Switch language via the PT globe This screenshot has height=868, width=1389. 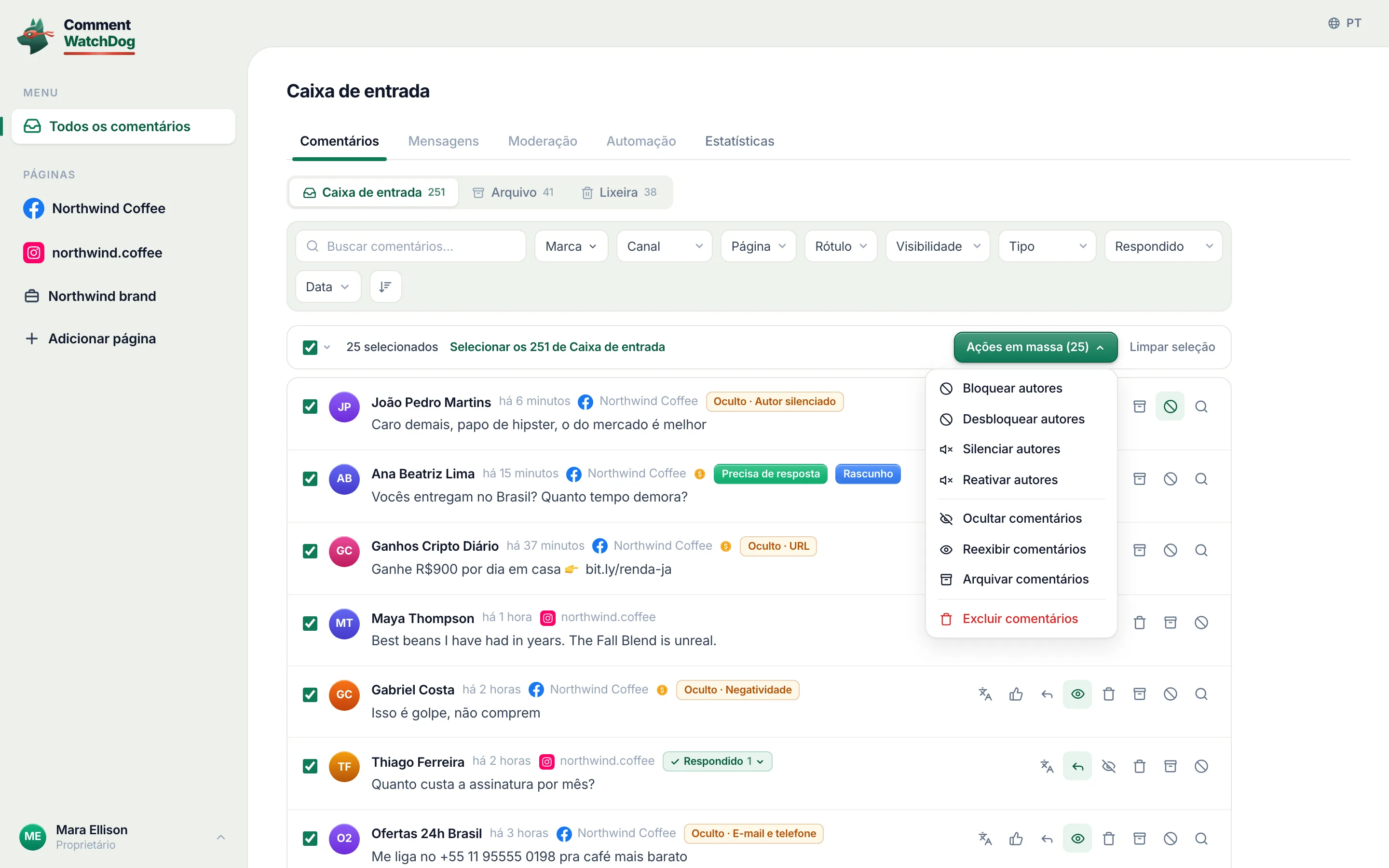click(x=1344, y=23)
